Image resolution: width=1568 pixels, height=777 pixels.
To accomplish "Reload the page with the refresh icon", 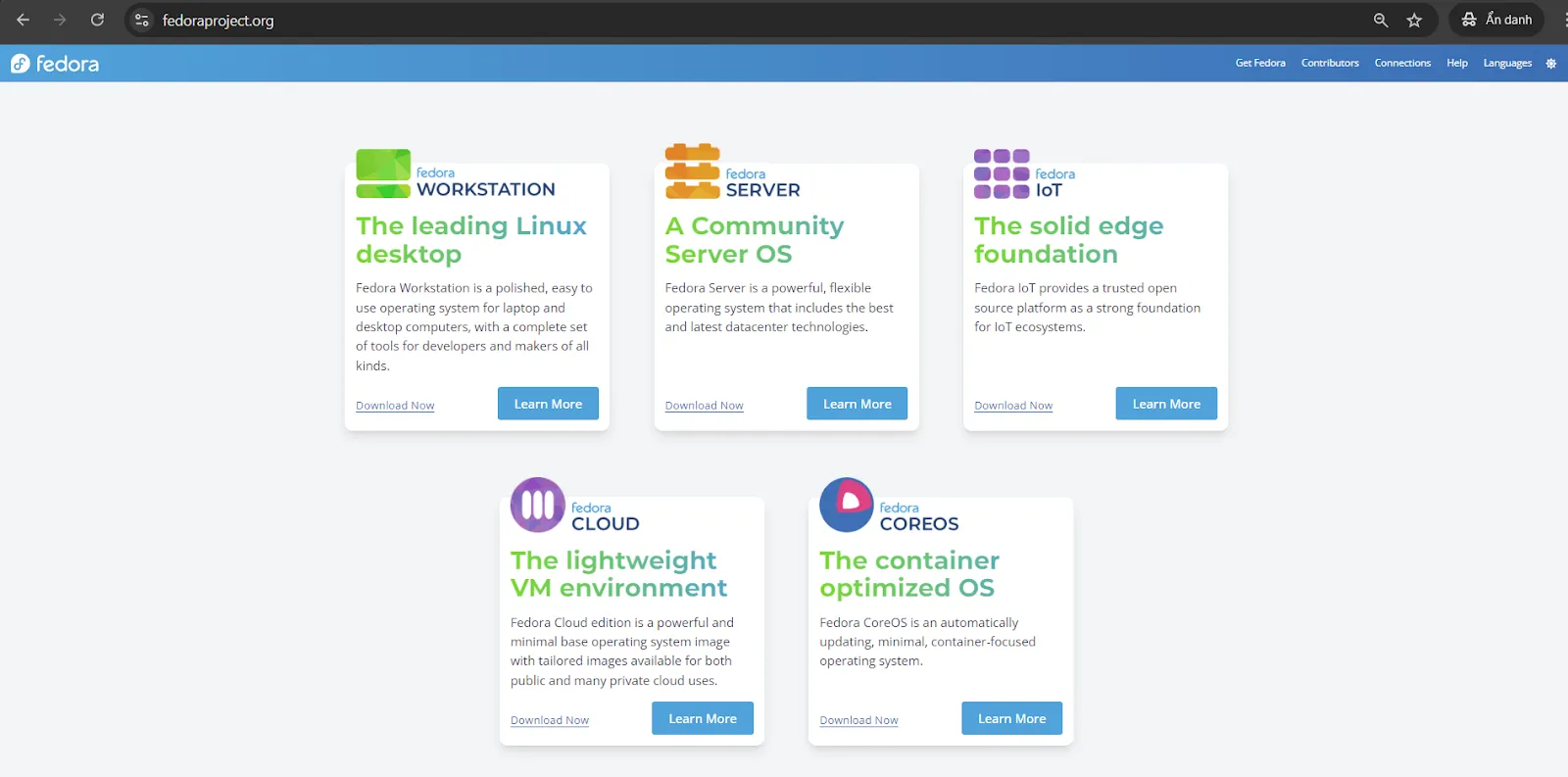I will (97, 20).
